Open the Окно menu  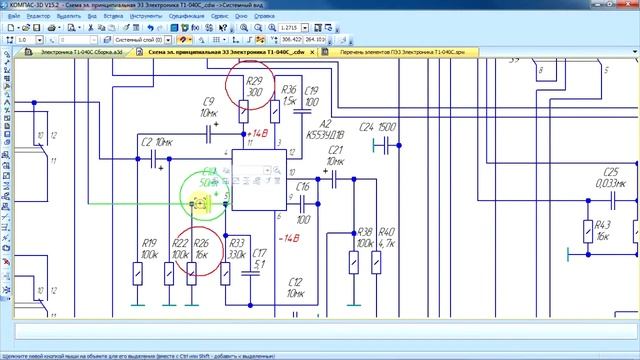(x=241, y=16)
